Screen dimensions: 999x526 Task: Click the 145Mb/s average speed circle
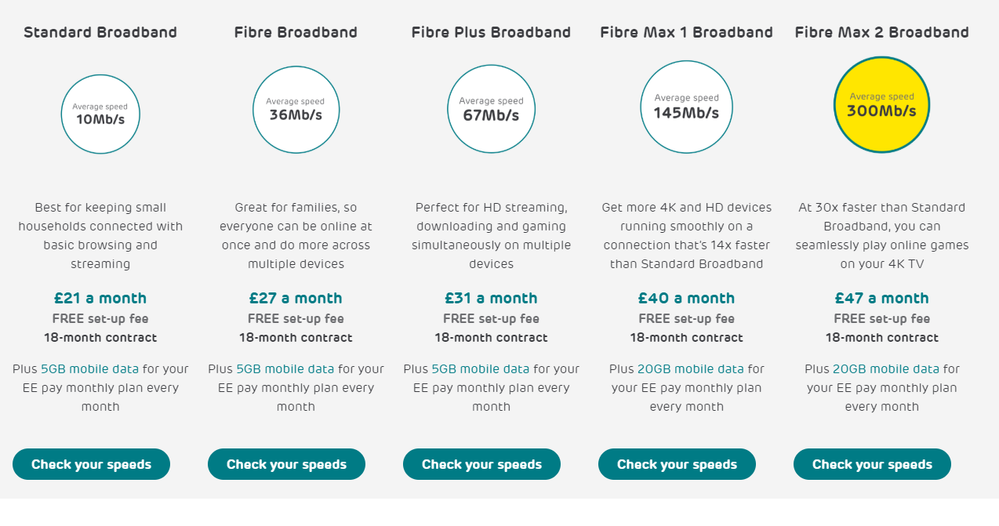(x=686, y=107)
